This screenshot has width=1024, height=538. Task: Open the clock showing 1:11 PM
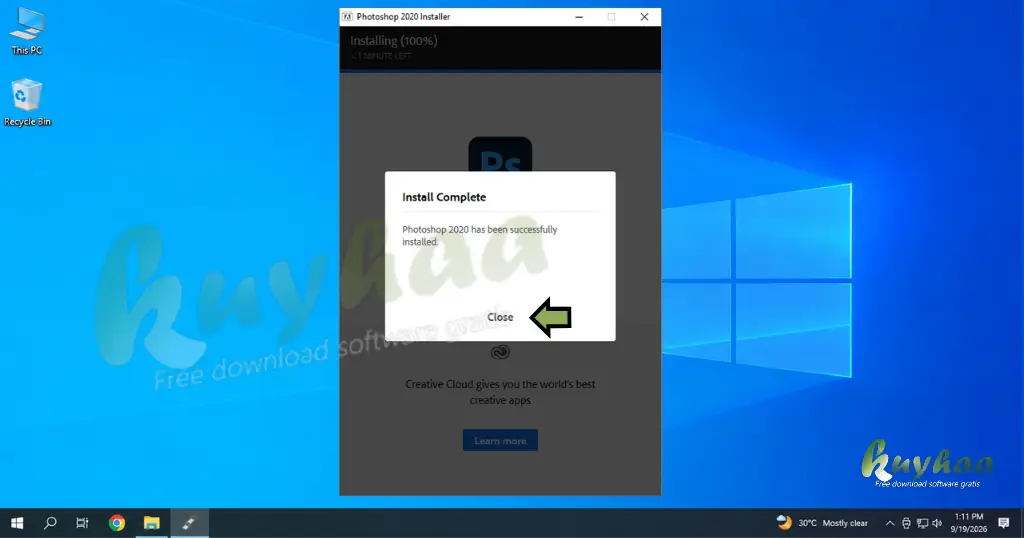968,523
